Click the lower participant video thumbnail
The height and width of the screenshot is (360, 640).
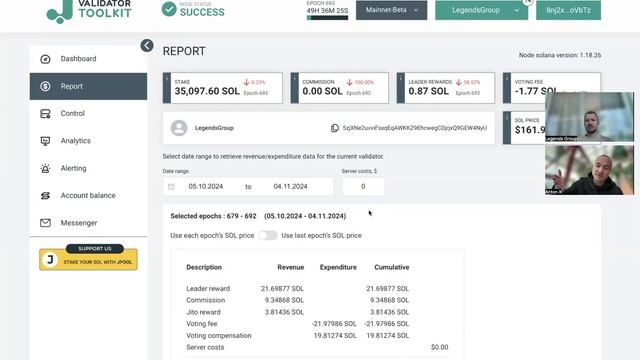coord(589,170)
